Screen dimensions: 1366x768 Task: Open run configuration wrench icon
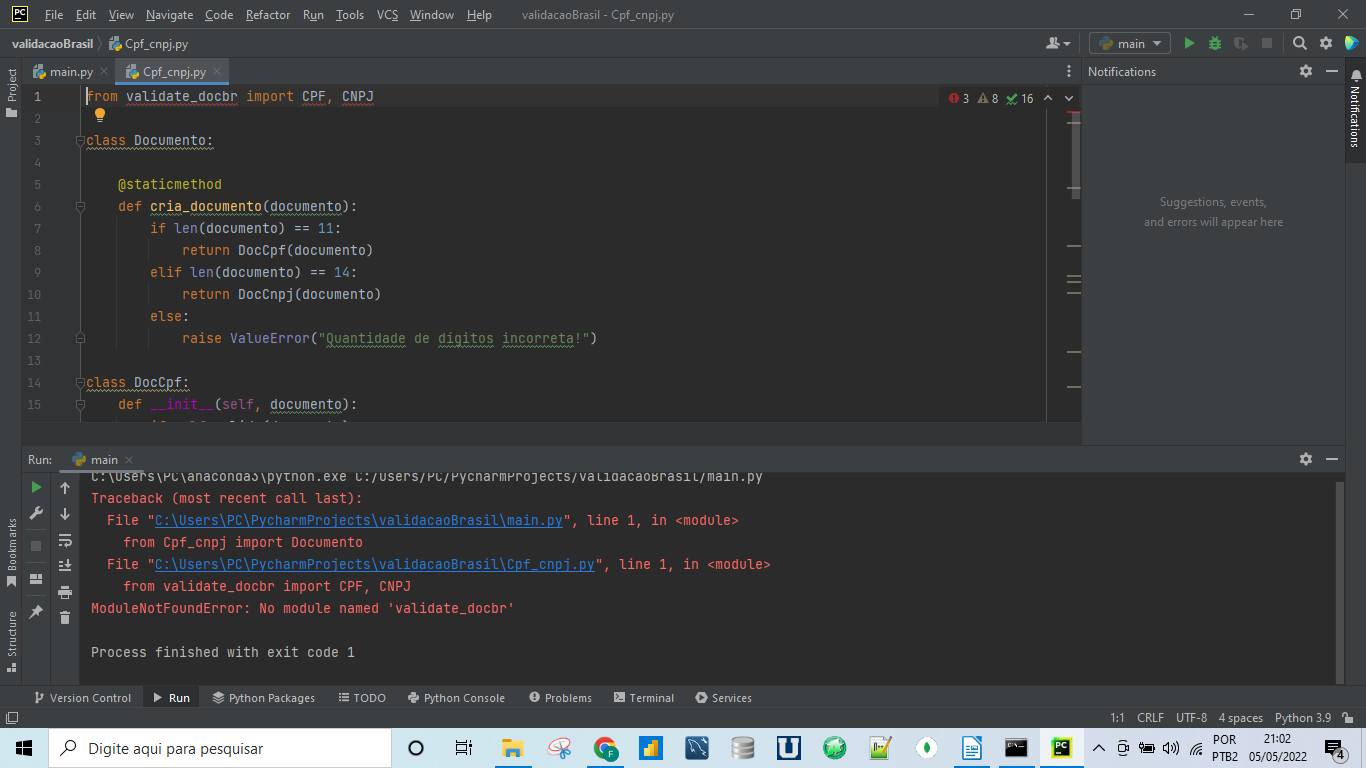[36, 513]
